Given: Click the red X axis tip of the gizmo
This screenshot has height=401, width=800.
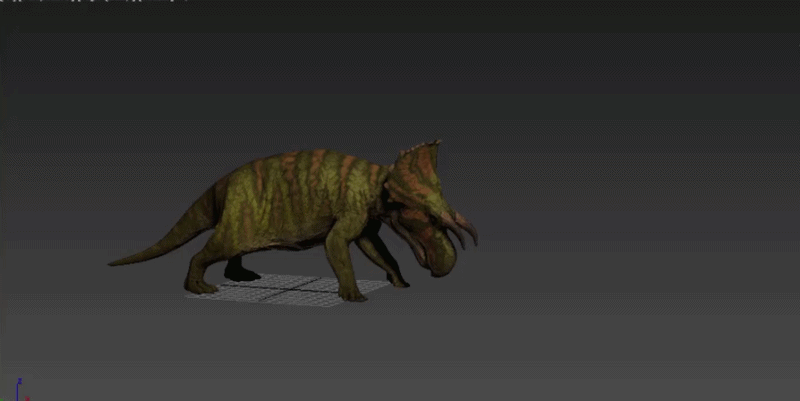Looking at the screenshot, I should [27, 399].
